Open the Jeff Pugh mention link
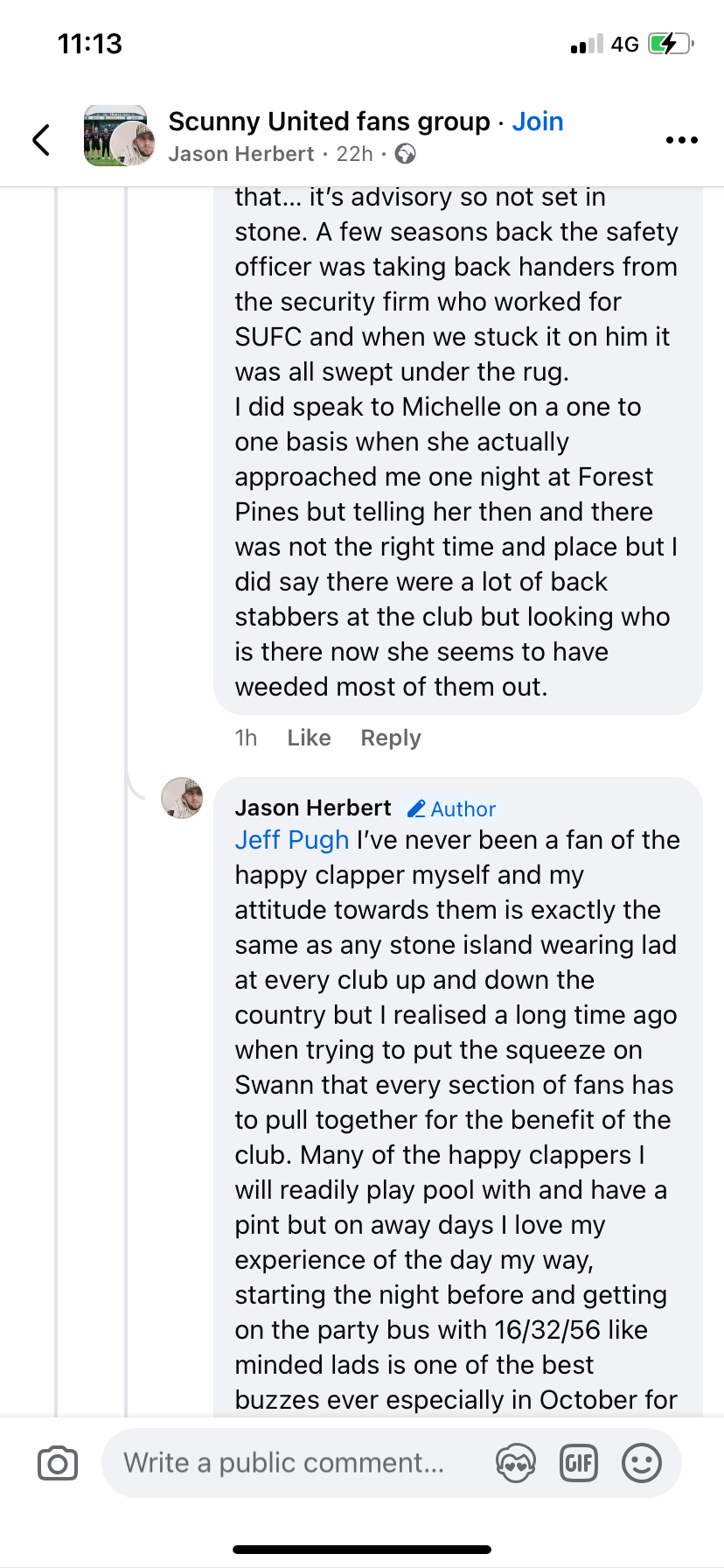Image resolution: width=724 pixels, height=1568 pixels. (291, 840)
